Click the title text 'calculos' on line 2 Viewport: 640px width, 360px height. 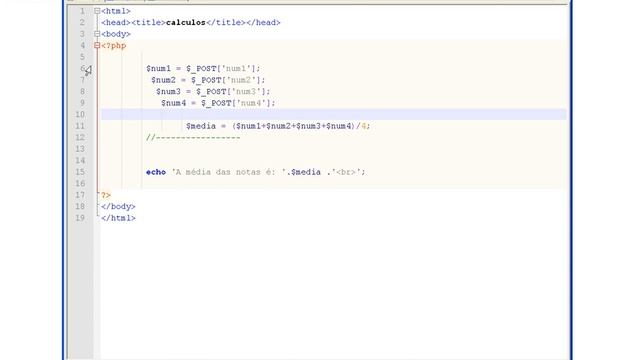[186, 22]
